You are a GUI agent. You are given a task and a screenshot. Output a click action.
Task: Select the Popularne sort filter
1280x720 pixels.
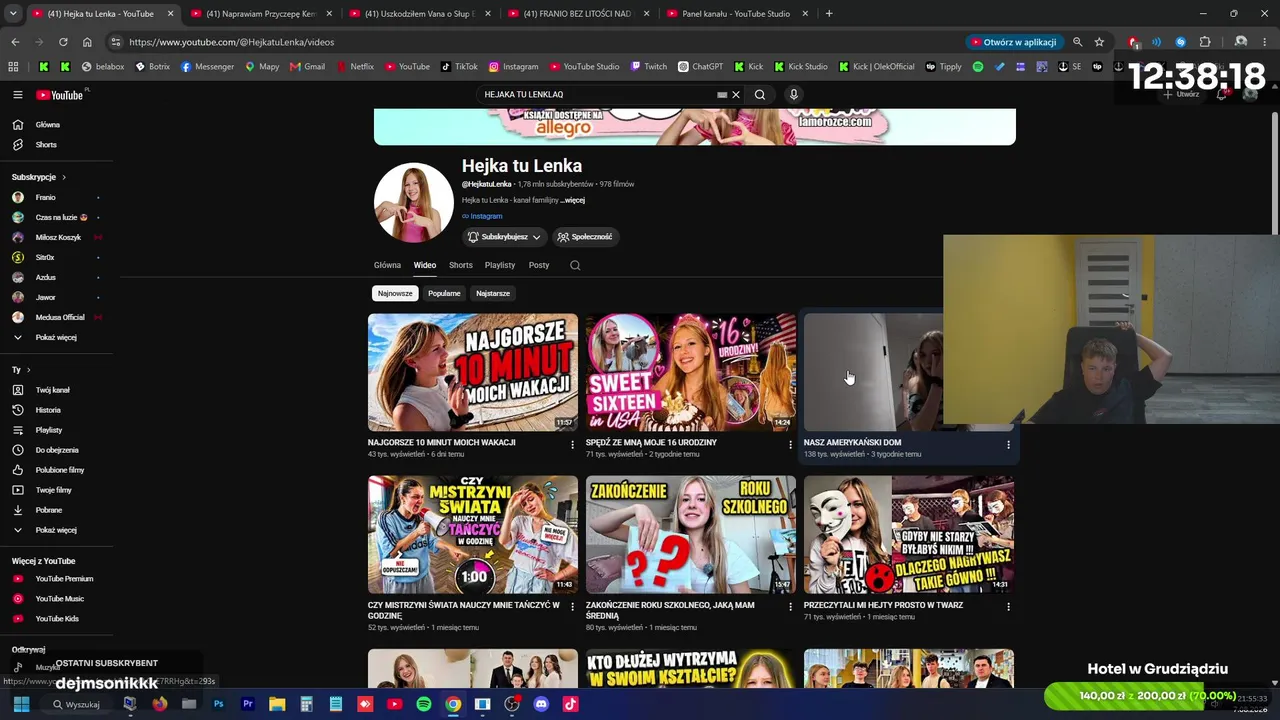pyautogui.click(x=444, y=293)
